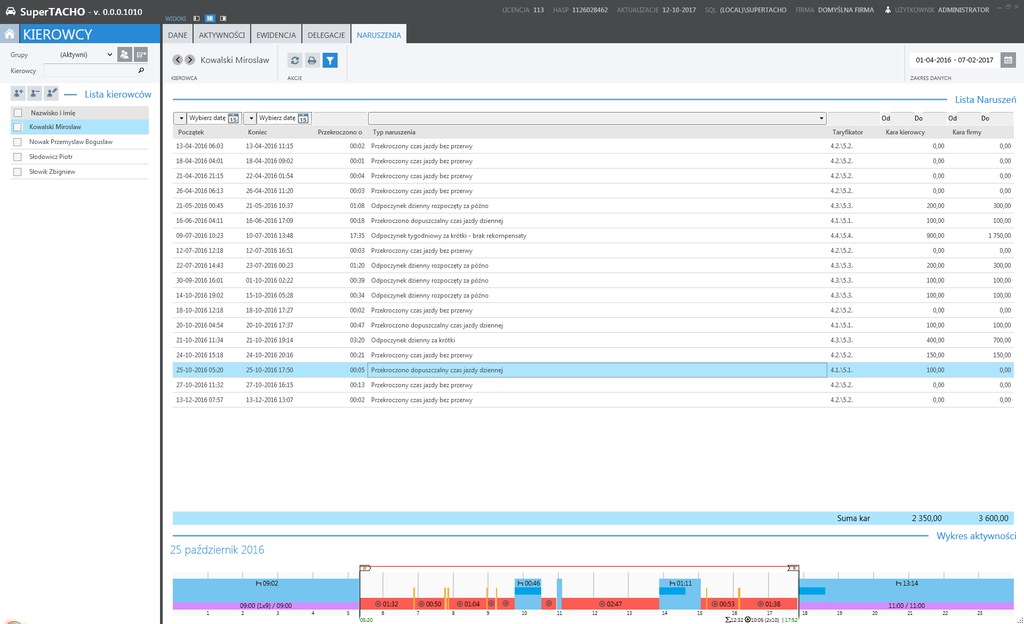Switch to left-panel view layout icon
The width and height of the screenshot is (1024, 624).
197,18
